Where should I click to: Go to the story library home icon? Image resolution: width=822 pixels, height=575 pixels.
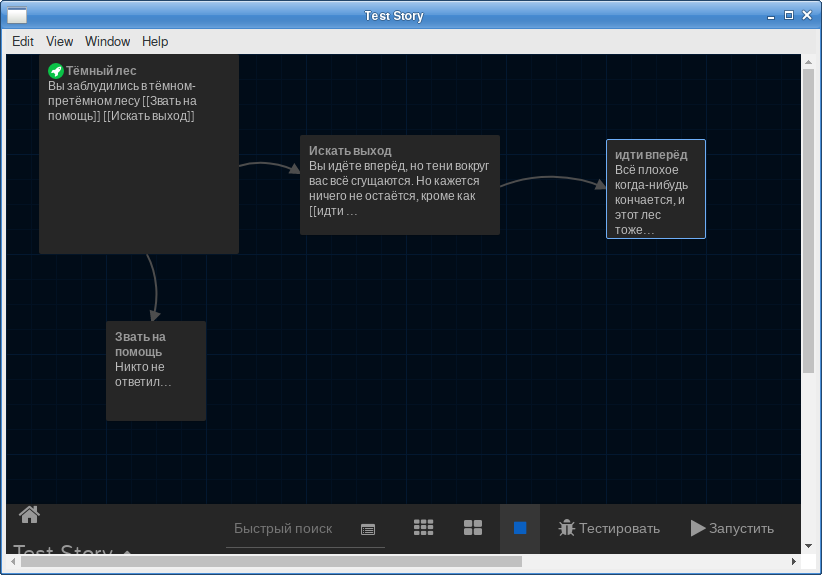coord(29,515)
